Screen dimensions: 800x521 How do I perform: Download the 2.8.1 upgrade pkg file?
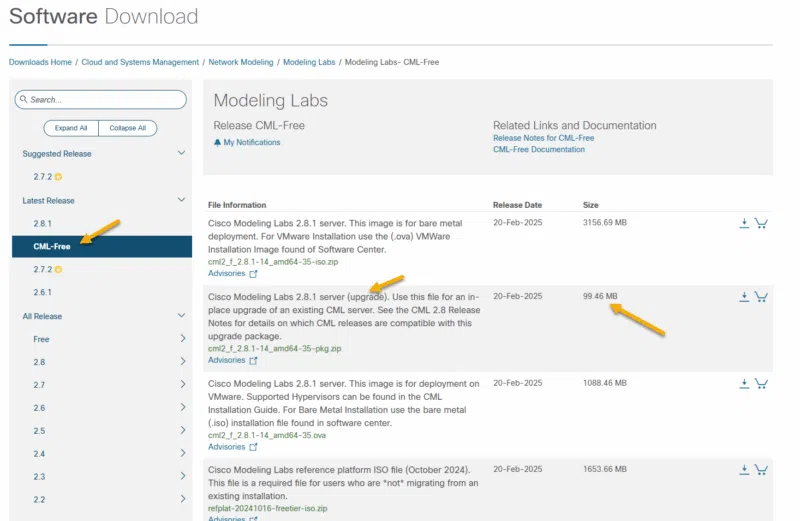click(744, 297)
